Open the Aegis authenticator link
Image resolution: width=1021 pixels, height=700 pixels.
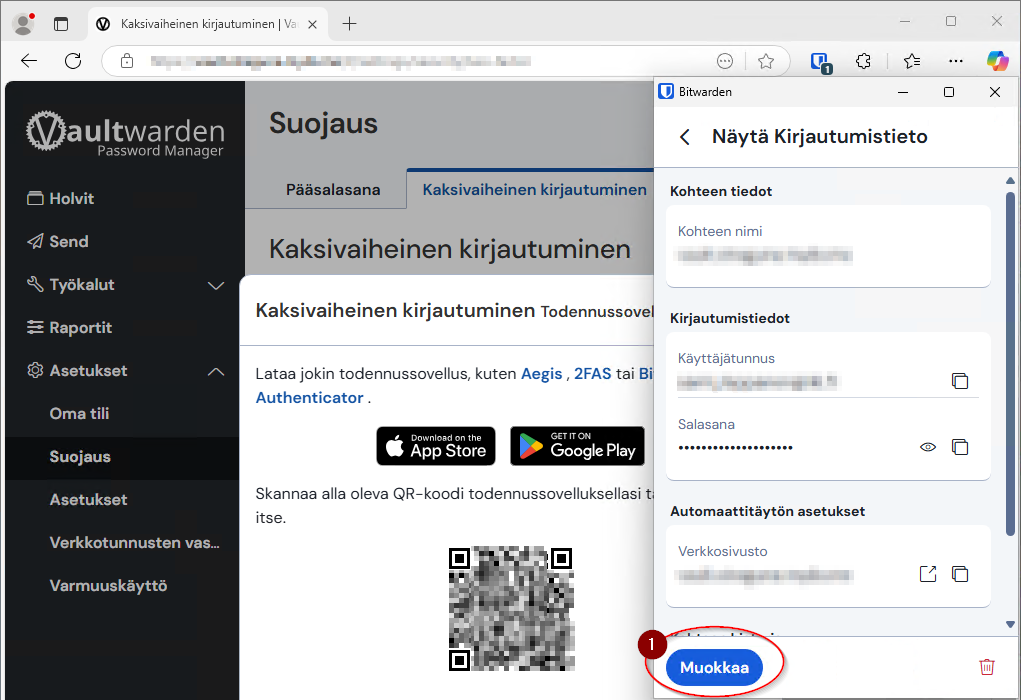tap(541, 374)
